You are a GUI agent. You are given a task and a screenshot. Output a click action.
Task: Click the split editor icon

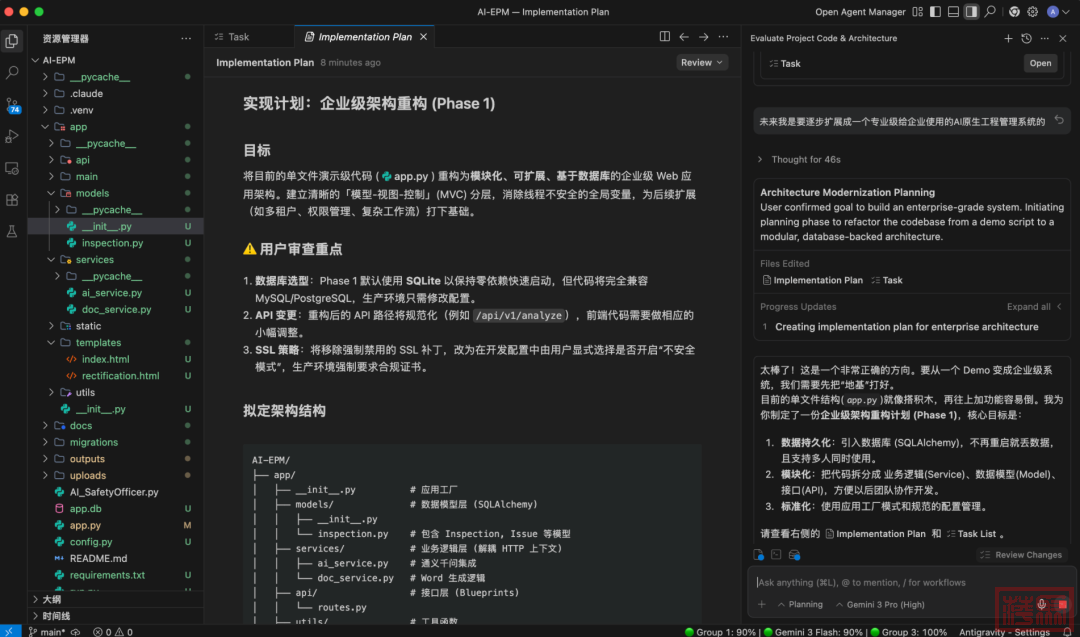point(665,37)
